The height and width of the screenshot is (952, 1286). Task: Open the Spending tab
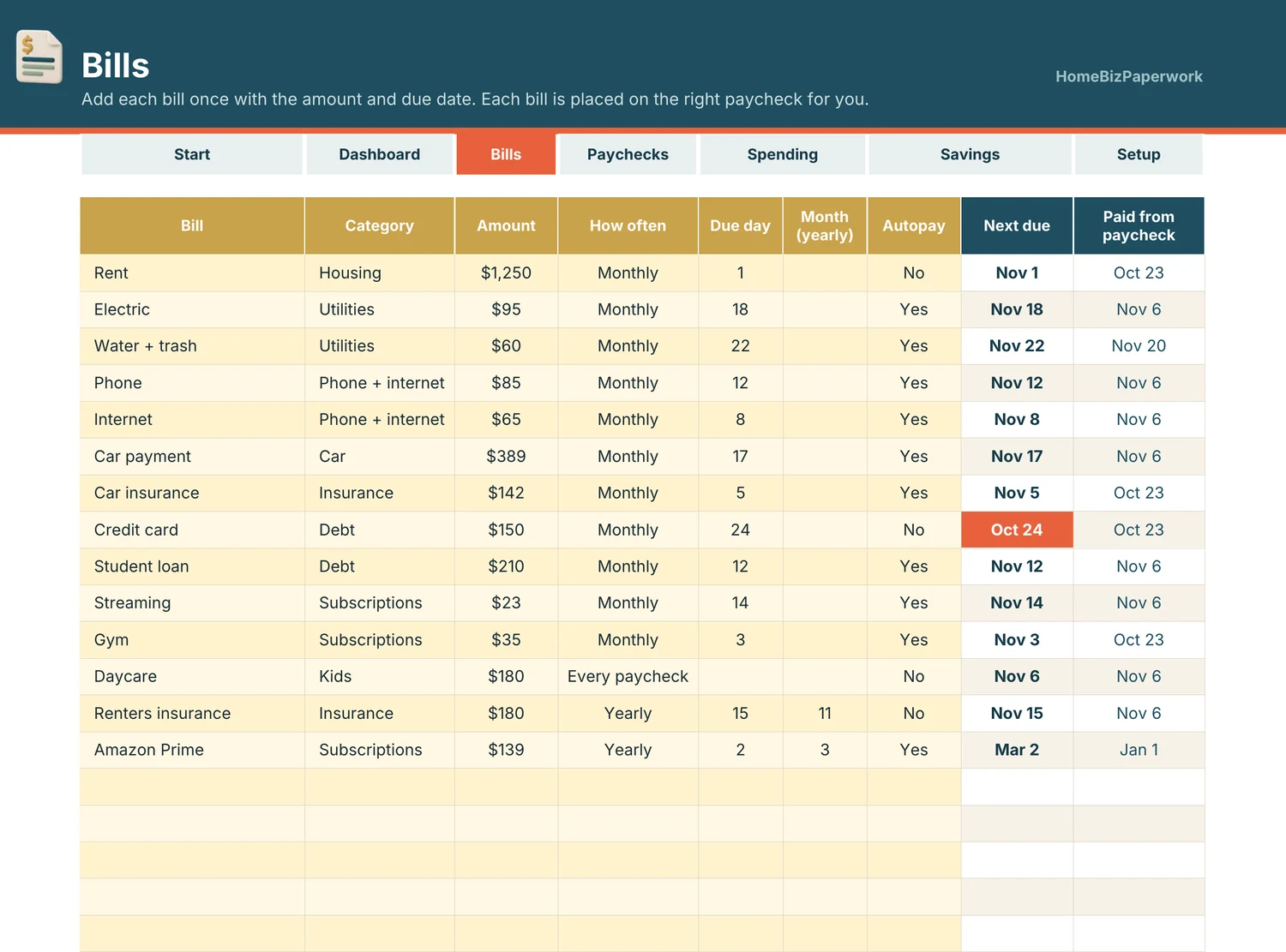tap(783, 154)
